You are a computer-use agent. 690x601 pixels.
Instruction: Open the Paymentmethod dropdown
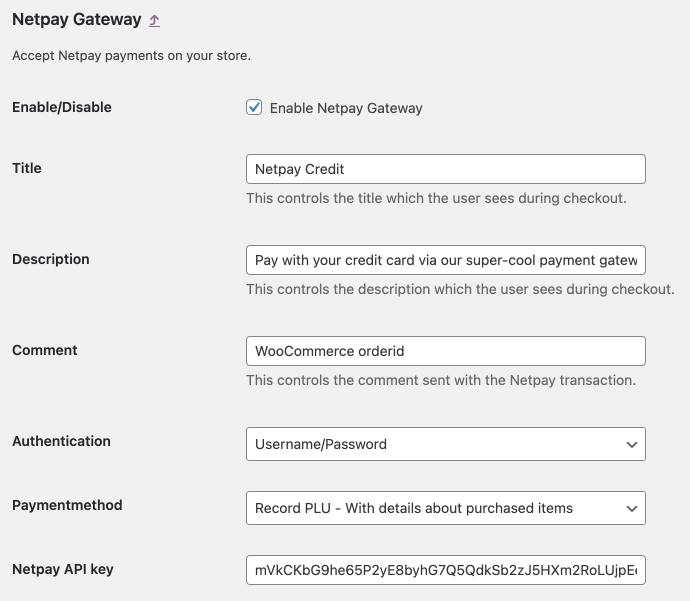coord(446,508)
